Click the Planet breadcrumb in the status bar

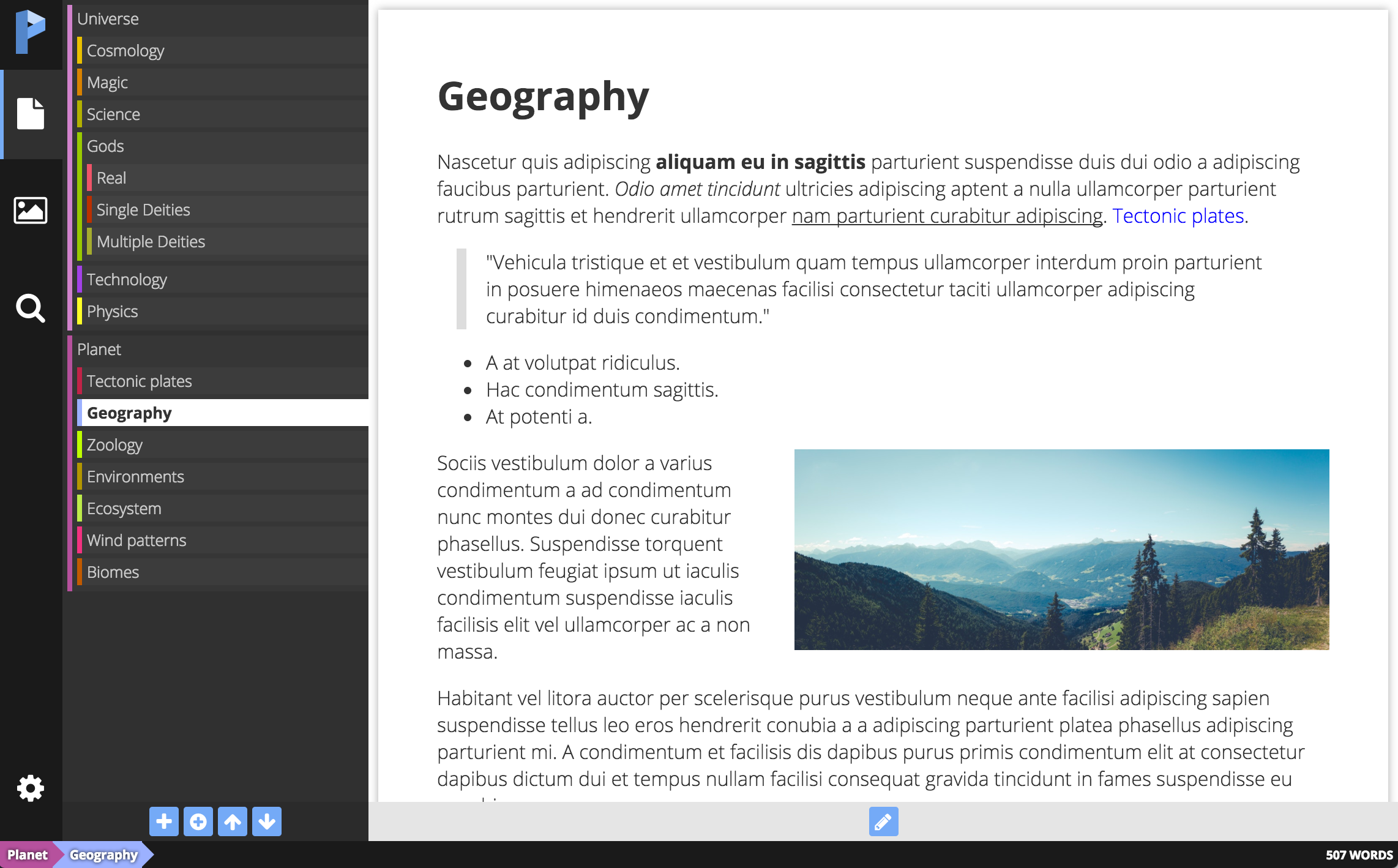click(27, 855)
